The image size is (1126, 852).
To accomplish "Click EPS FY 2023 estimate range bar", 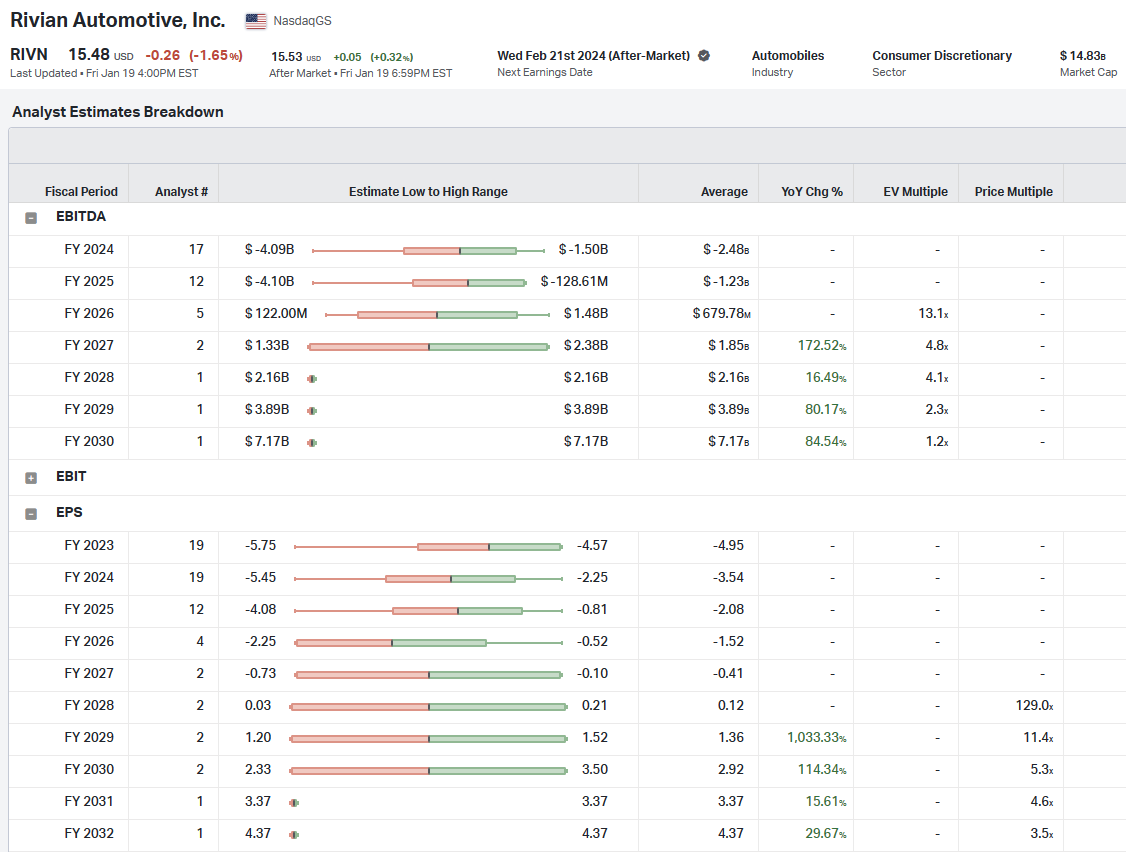I will pyautogui.click(x=429, y=547).
